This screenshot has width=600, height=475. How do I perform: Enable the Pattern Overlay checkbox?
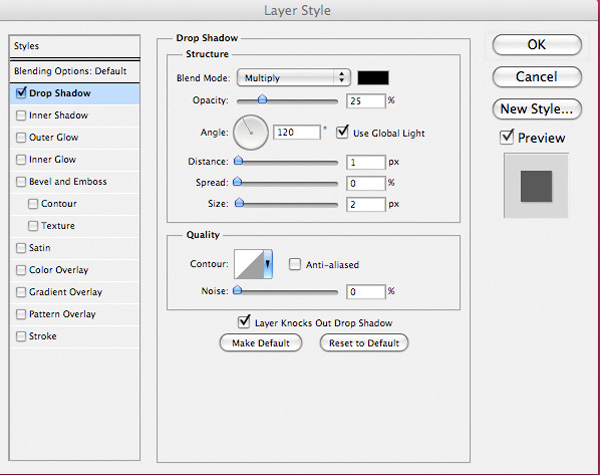[x=21, y=315]
